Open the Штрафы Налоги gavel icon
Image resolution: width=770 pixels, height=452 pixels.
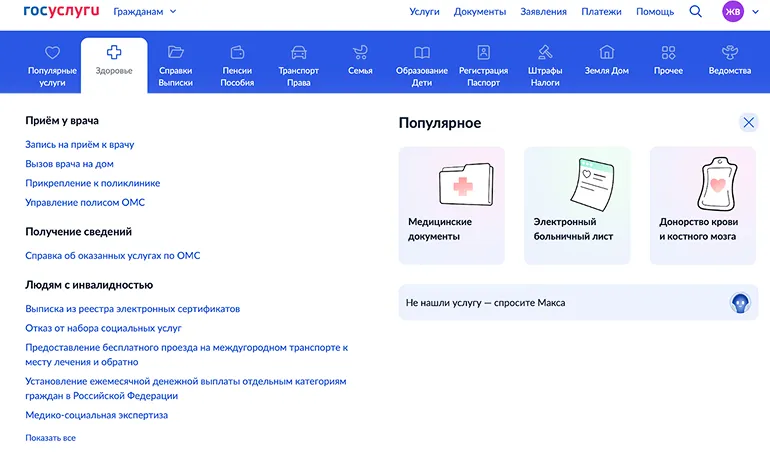click(545, 52)
